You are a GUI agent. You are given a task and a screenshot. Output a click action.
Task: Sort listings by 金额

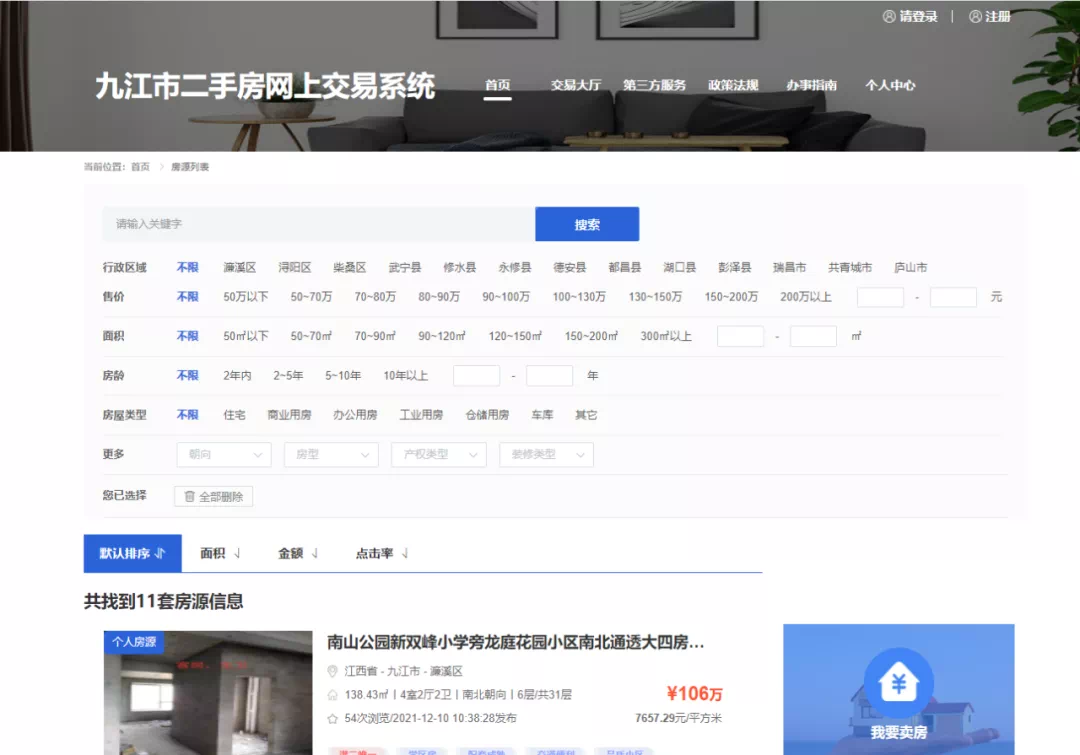click(x=298, y=553)
